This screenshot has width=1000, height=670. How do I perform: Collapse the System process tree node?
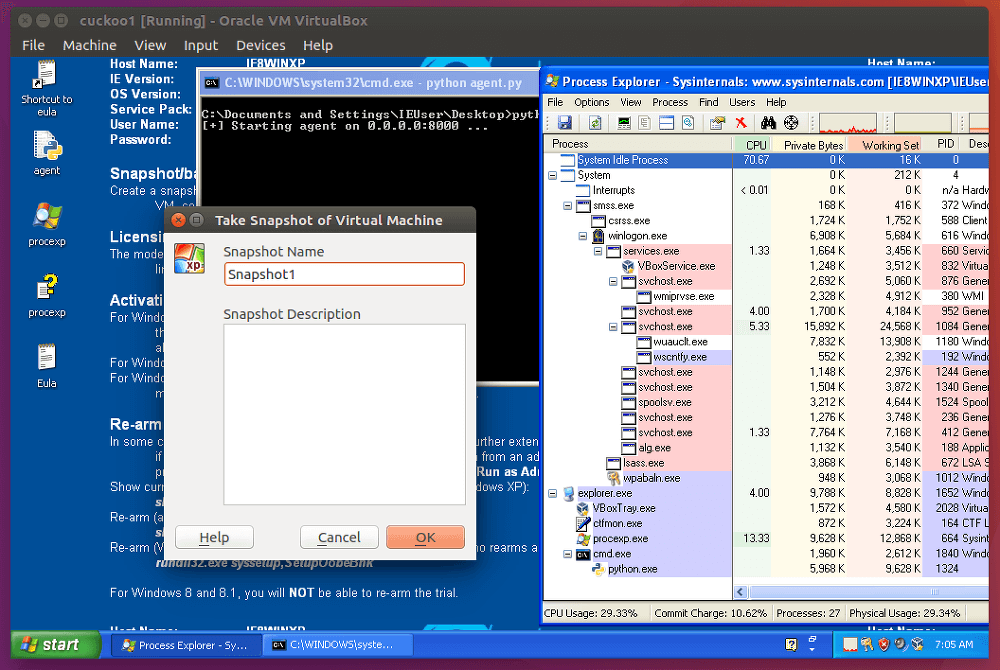coord(552,175)
